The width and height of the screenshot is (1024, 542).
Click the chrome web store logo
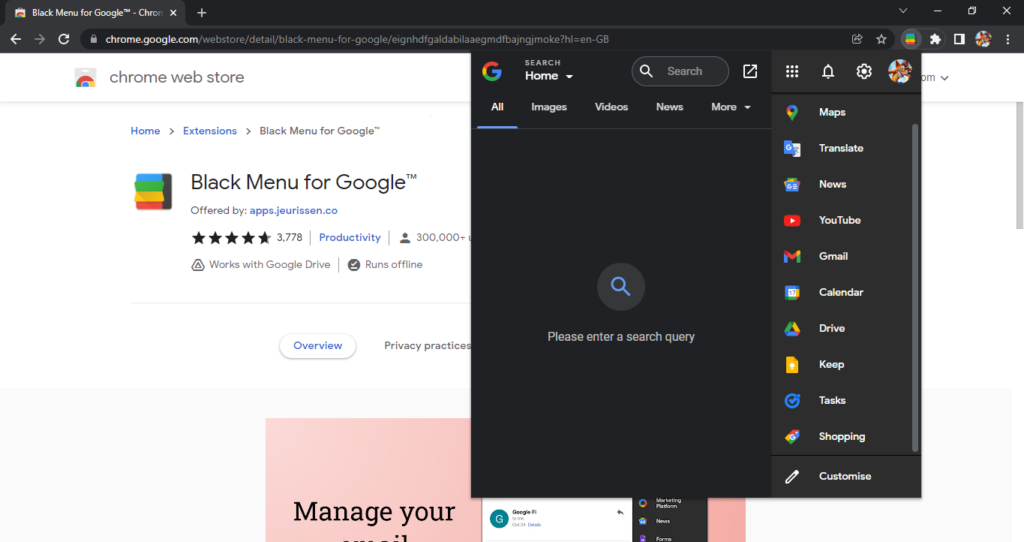point(86,77)
